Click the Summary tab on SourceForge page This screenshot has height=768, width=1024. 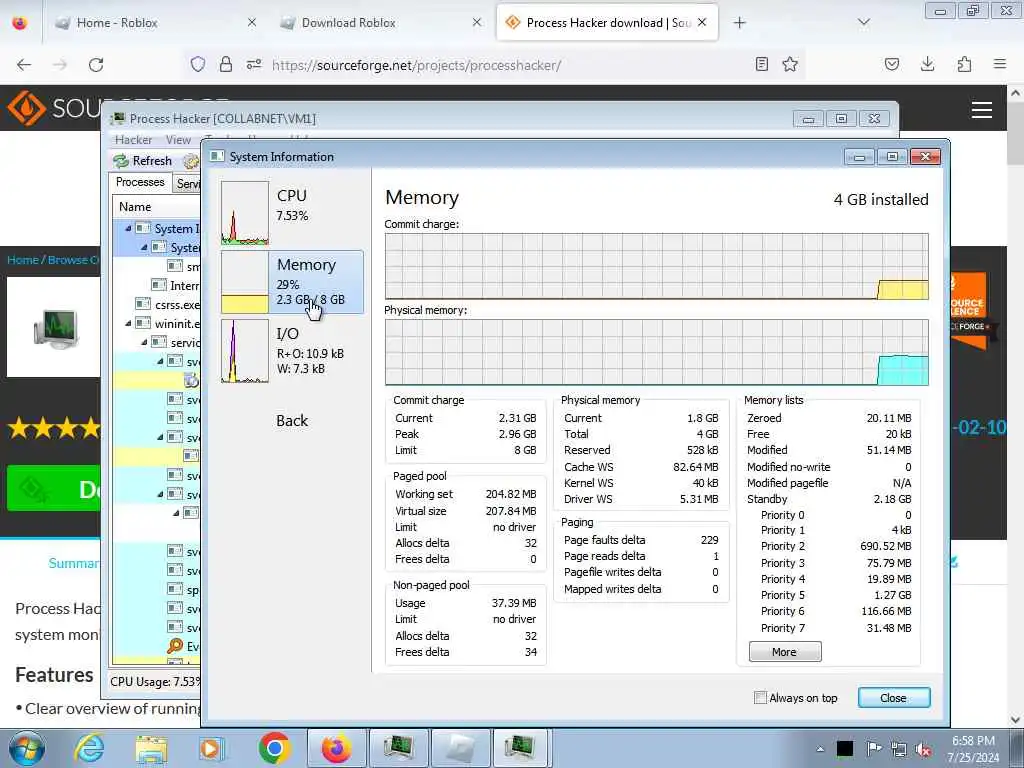click(74, 563)
